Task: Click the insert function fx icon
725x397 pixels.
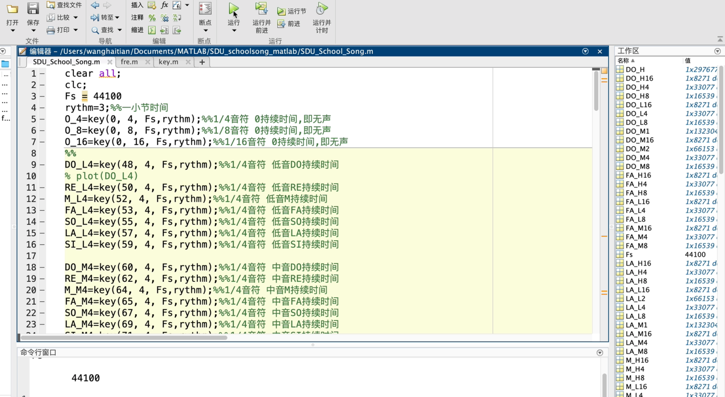Action: point(164,5)
